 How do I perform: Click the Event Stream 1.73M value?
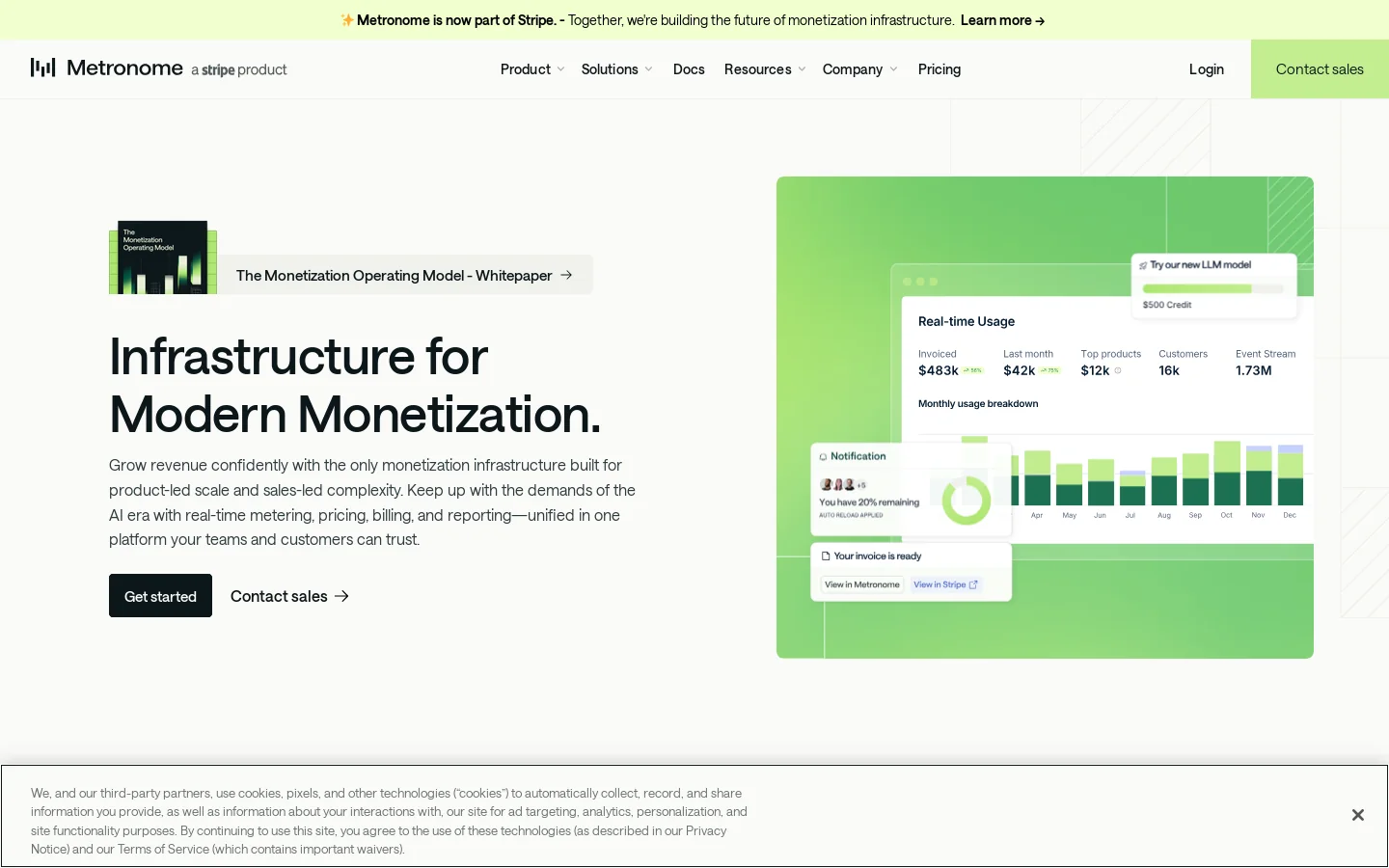tap(1254, 370)
